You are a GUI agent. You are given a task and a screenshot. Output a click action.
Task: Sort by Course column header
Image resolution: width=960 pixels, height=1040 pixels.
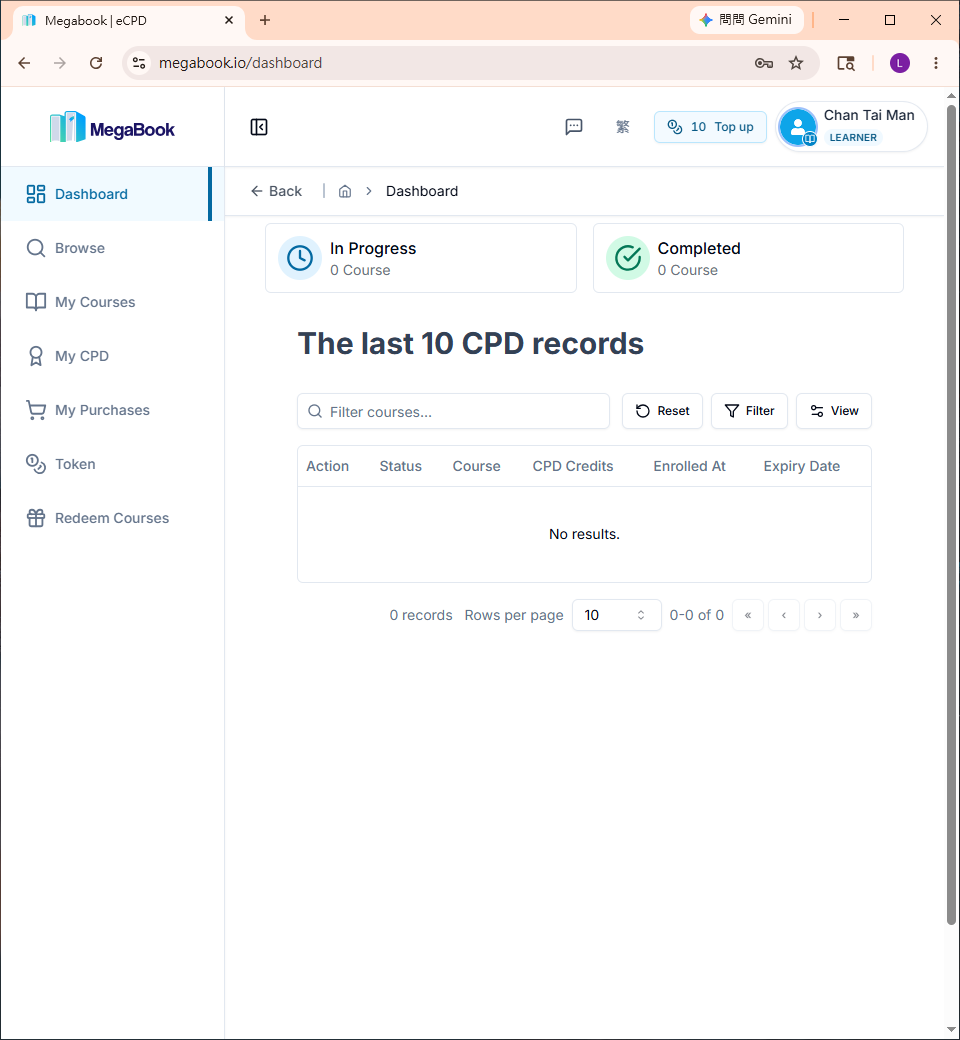[x=476, y=466]
